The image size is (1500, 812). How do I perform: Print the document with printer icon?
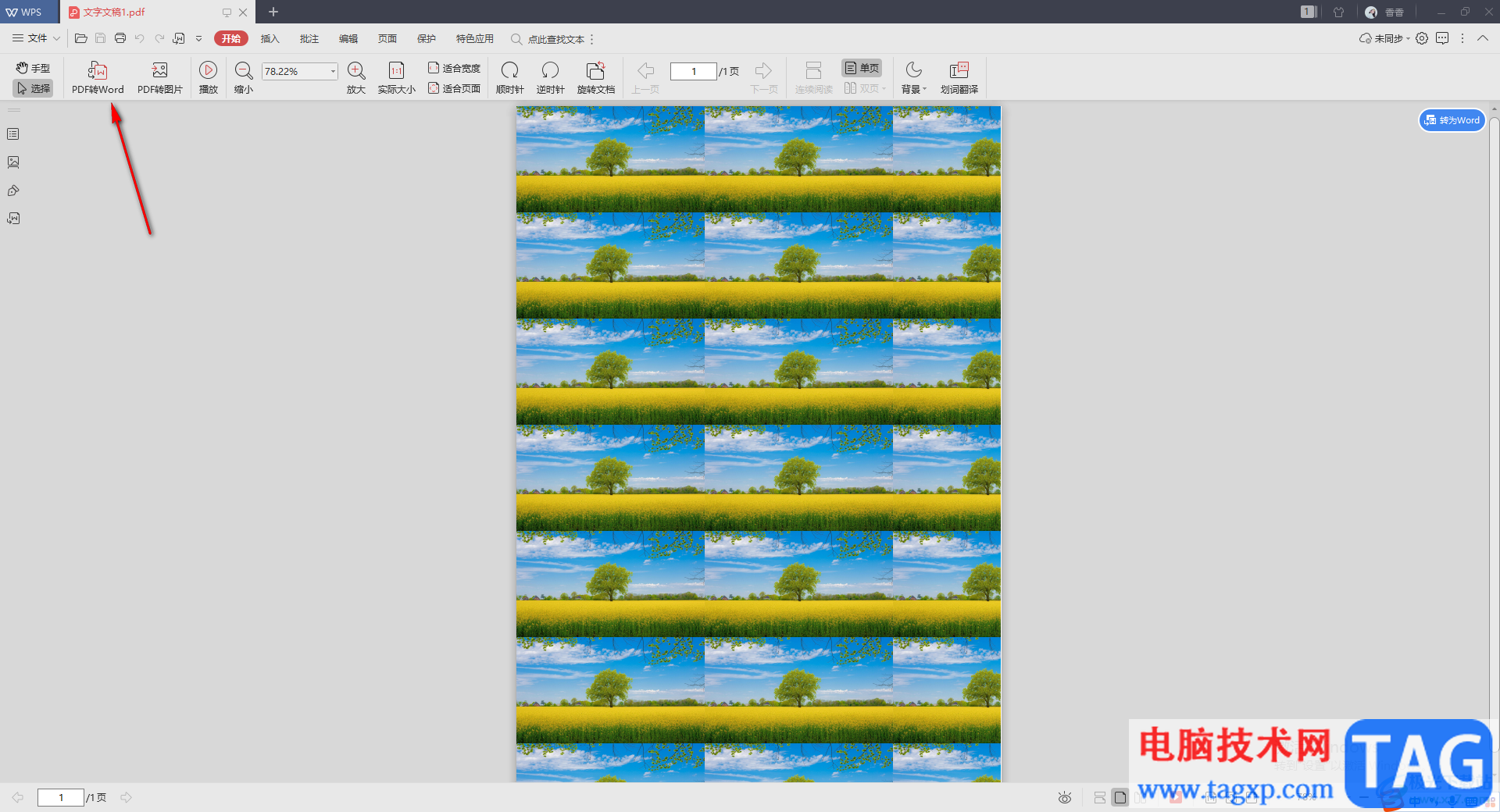(x=120, y=38)
